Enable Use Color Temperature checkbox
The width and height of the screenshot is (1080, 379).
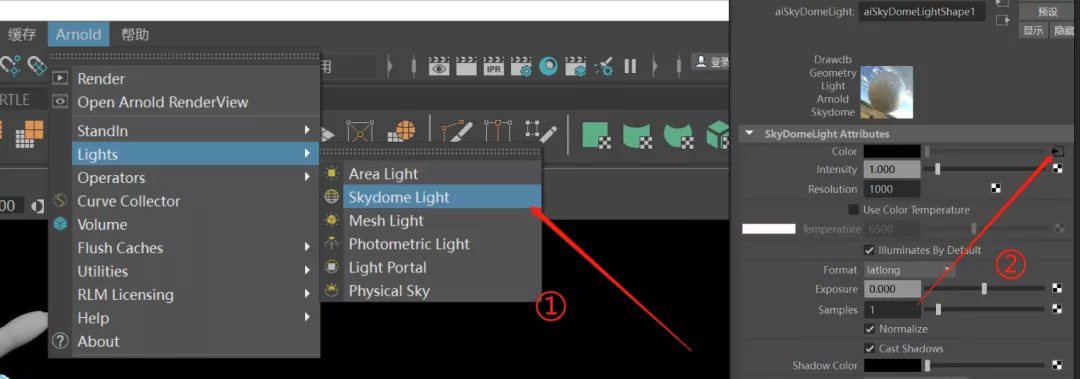(854, 209)
